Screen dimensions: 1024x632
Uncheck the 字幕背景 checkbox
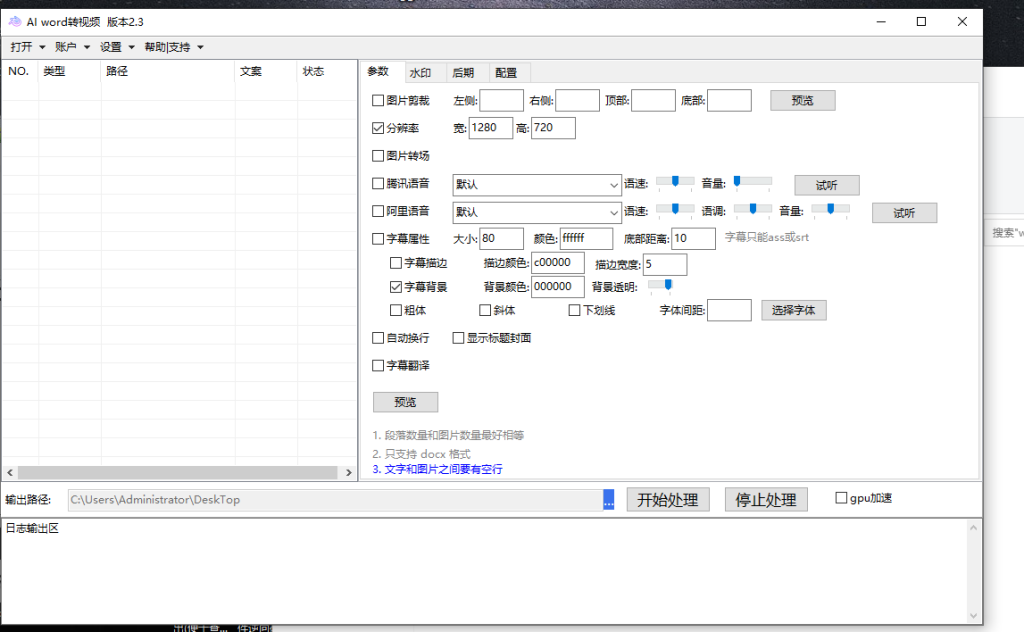click(x=396, y=287)
